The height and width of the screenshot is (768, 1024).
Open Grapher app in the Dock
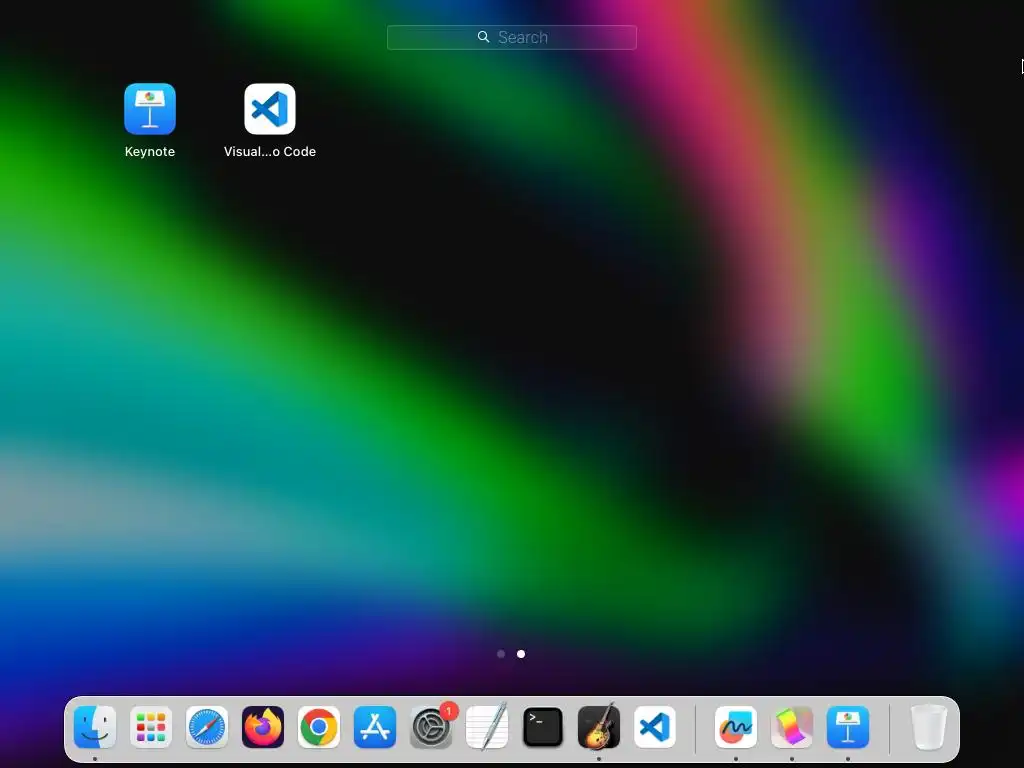click(792, 727)
